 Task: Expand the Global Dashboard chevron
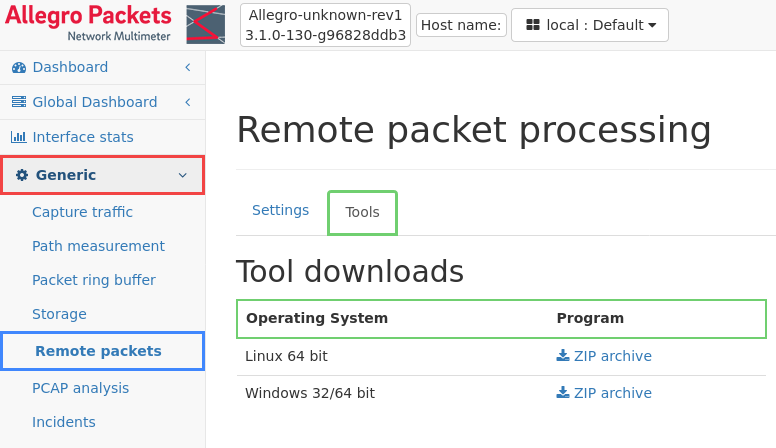tap(188, 102)
